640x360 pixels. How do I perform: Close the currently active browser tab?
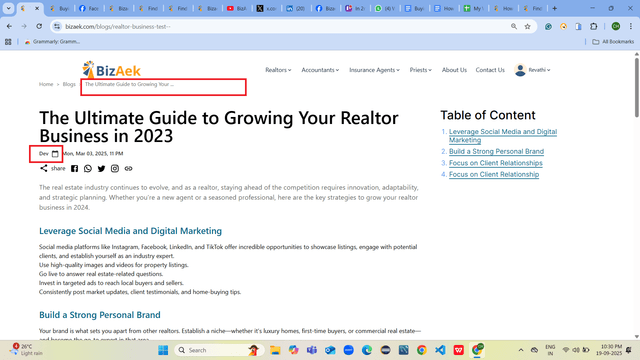point(37,8)
